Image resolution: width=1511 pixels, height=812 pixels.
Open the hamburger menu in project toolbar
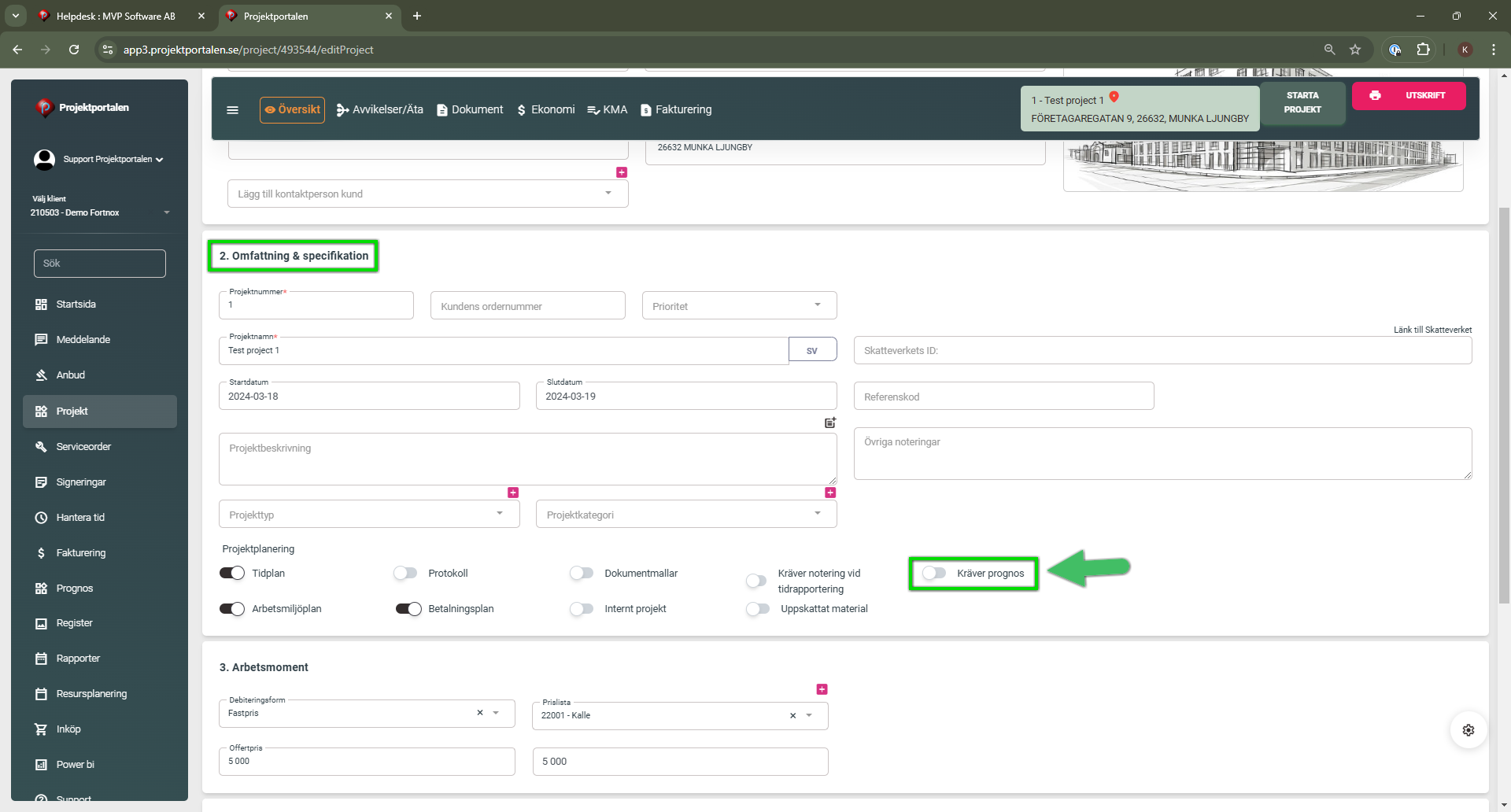232,110
